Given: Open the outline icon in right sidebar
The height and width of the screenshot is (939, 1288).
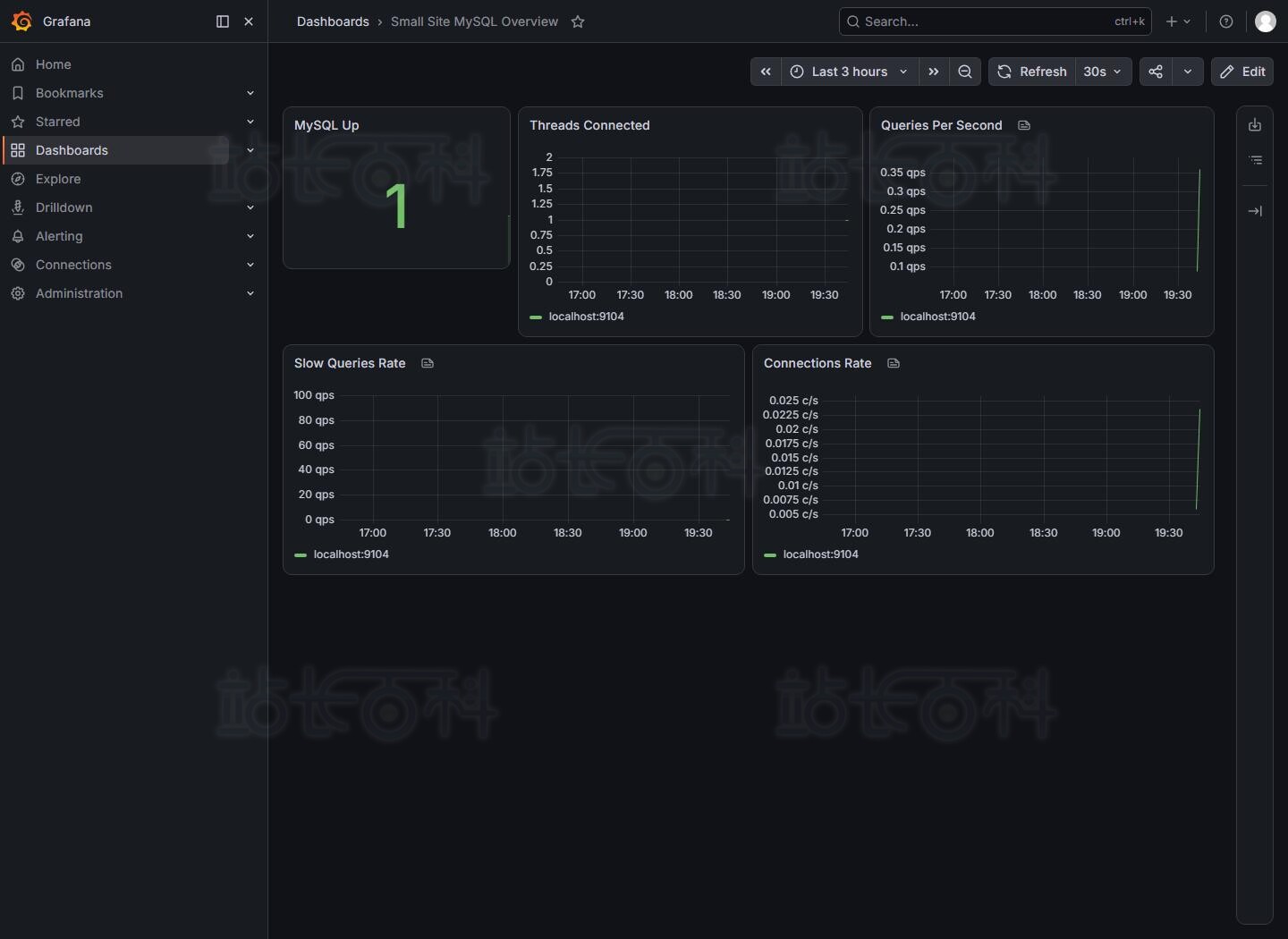Looking at the screenshot, I should [x=1255, y=160].
